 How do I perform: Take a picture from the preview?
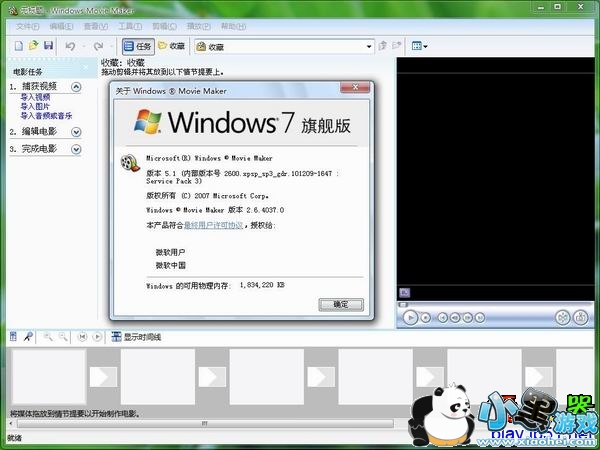click(580, 318)
